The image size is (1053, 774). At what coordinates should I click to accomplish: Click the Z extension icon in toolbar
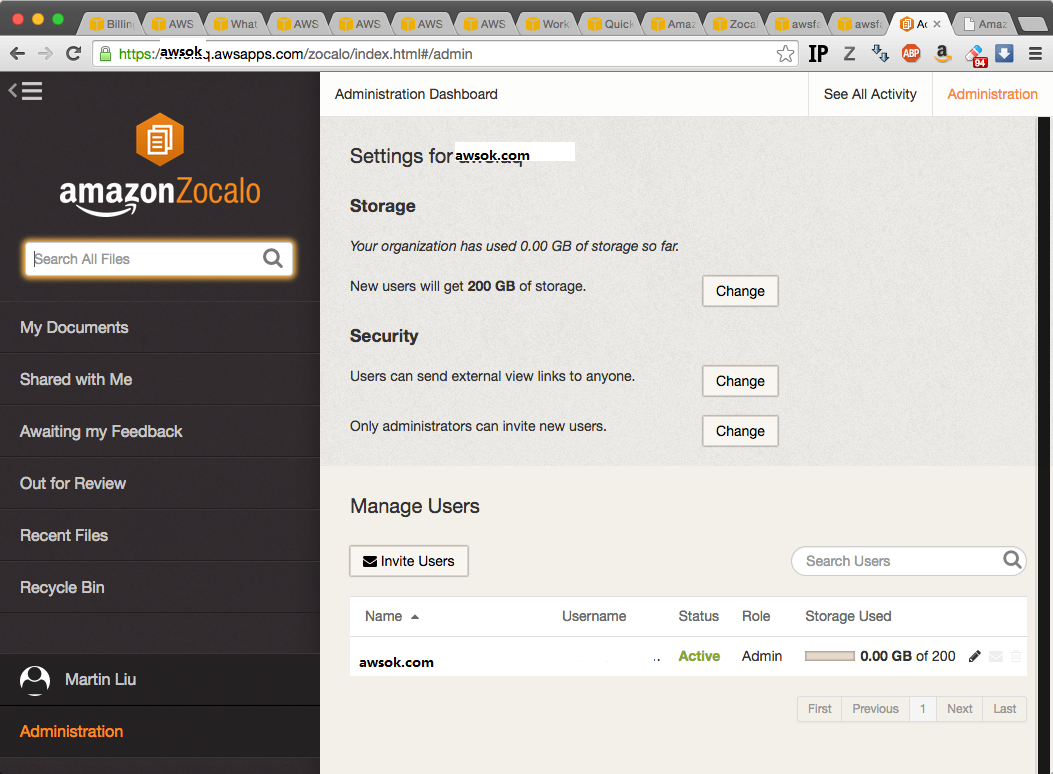[x=850, y=54]
